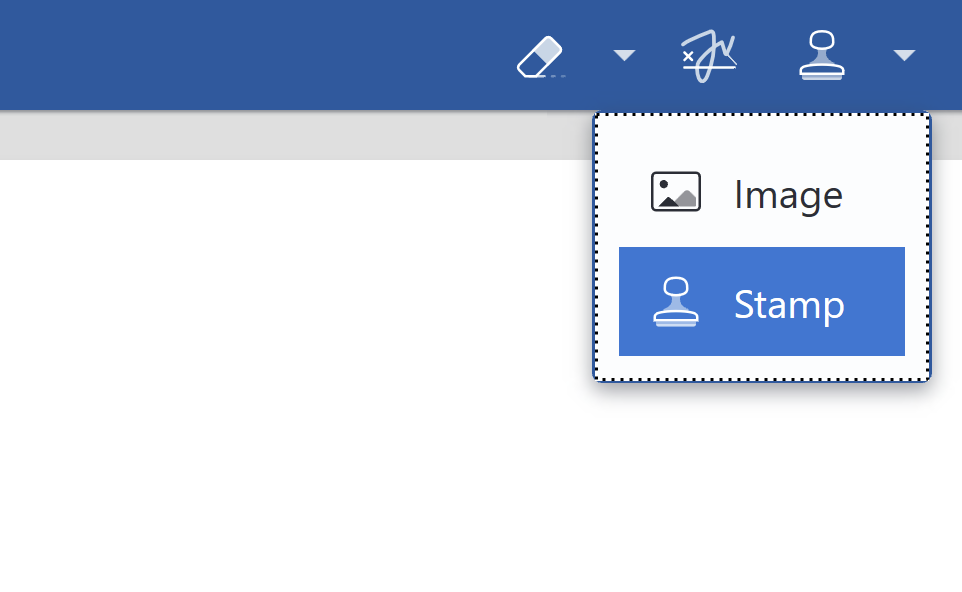Click the "Image" text label
The width and height of the screenshot is (962, 592).
[x=788, y=194]
